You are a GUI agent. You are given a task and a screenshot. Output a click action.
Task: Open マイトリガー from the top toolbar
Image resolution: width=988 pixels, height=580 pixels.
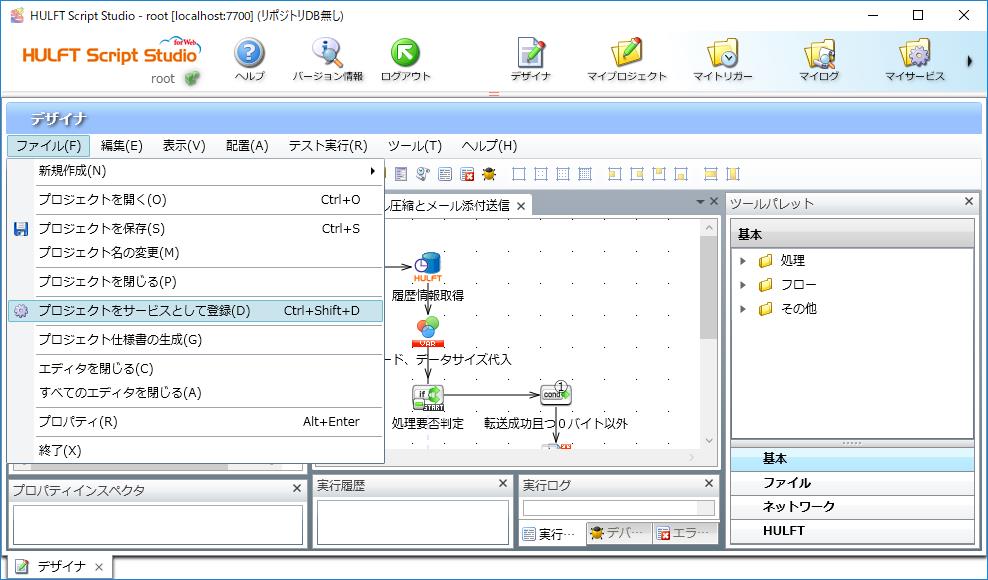tap(722, 55)
